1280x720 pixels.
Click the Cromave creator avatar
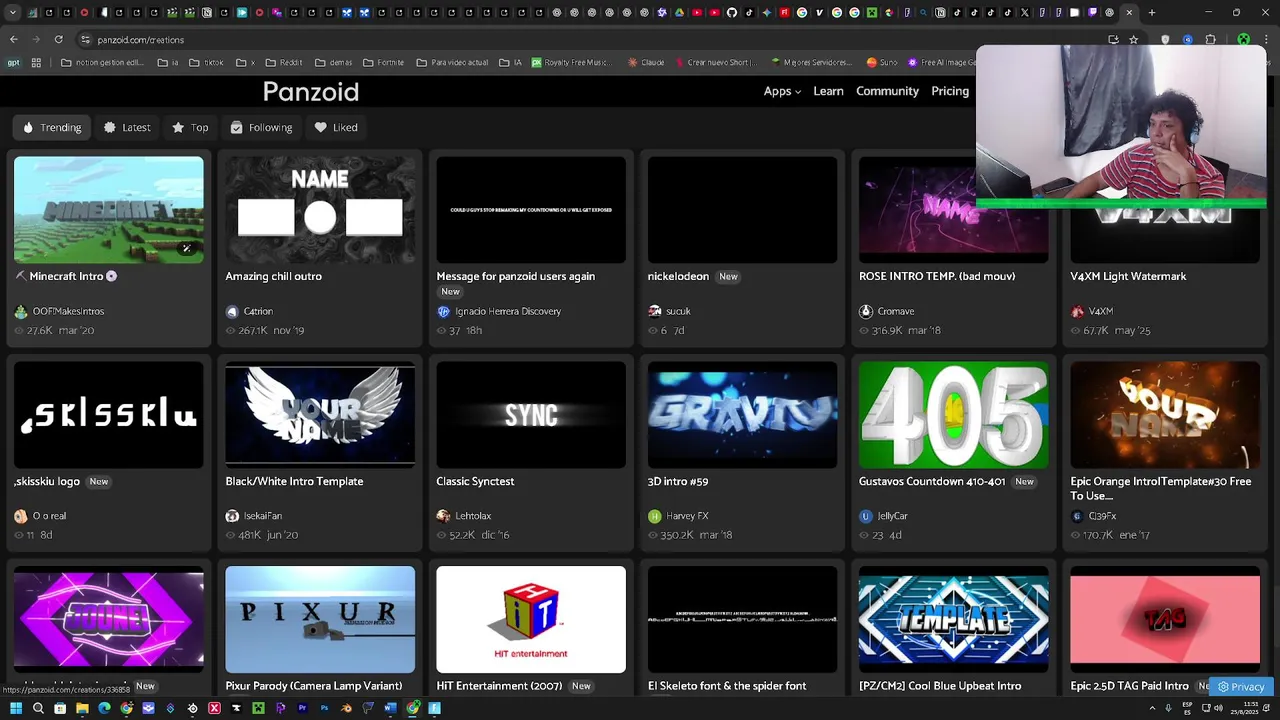pos(866,311)
